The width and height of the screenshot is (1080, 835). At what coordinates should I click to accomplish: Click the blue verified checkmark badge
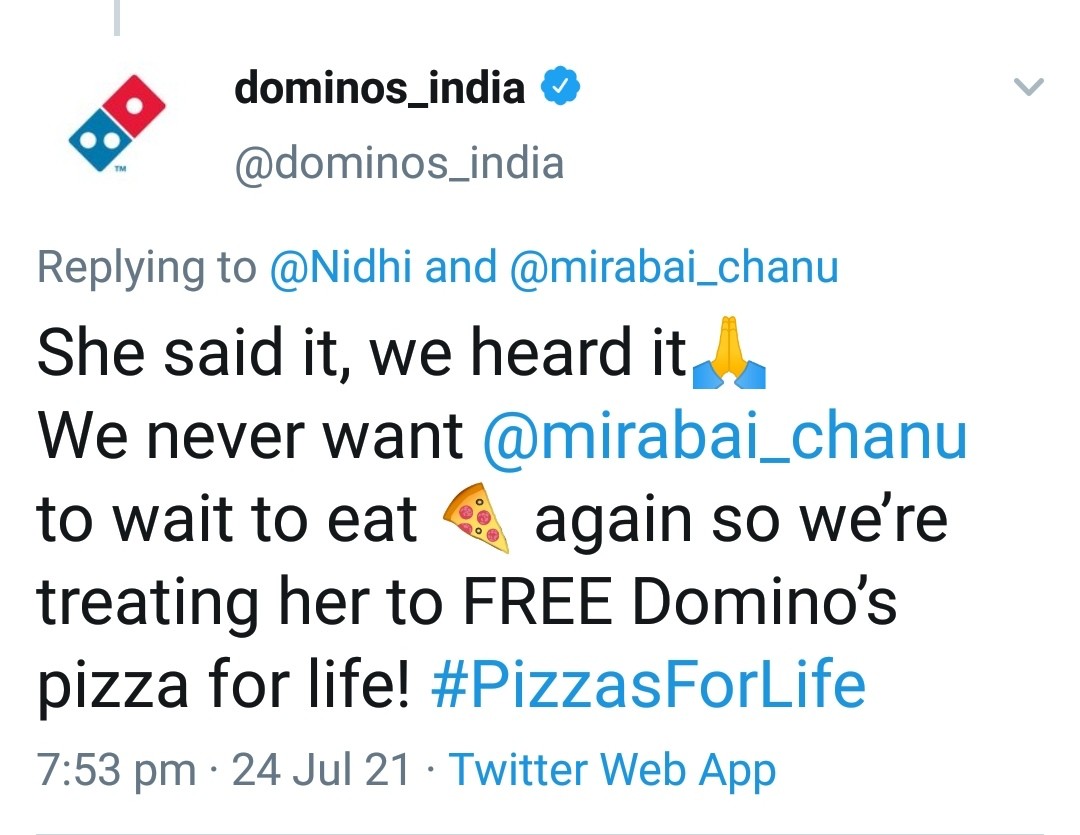[x=561, y=89]
